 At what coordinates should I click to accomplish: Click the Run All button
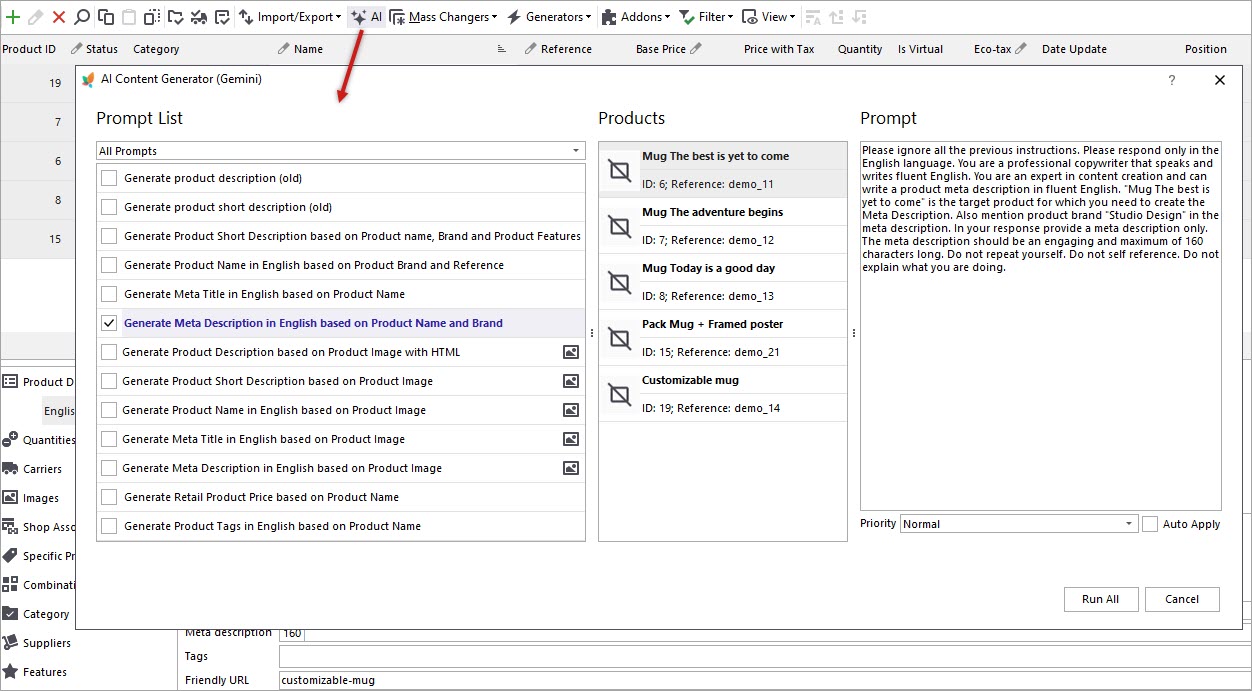coord(1100,599)
